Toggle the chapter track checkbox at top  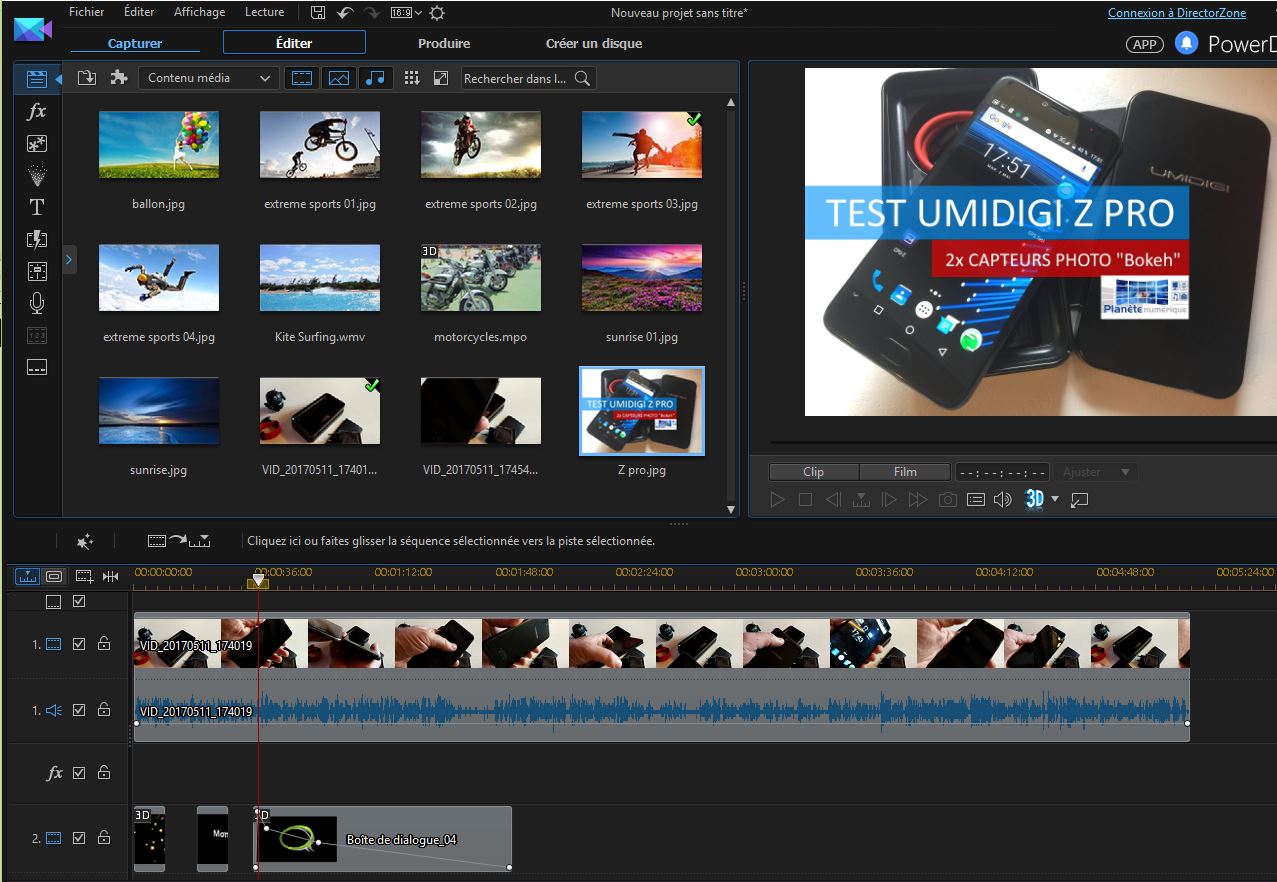pyautogui.click(x=79, y=601)
